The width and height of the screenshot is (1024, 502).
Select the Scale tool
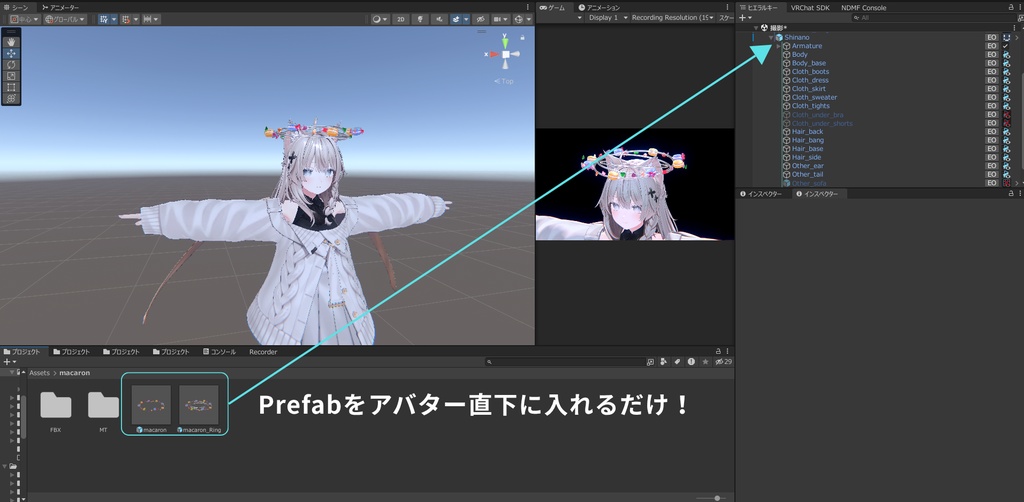[11, 76]
